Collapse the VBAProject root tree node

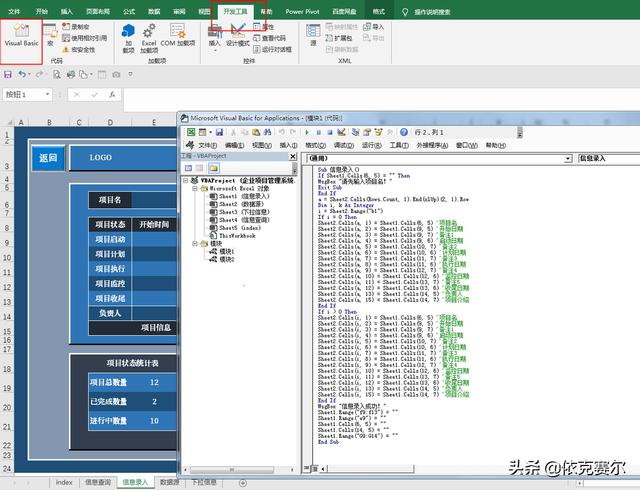tap(186, 180)
